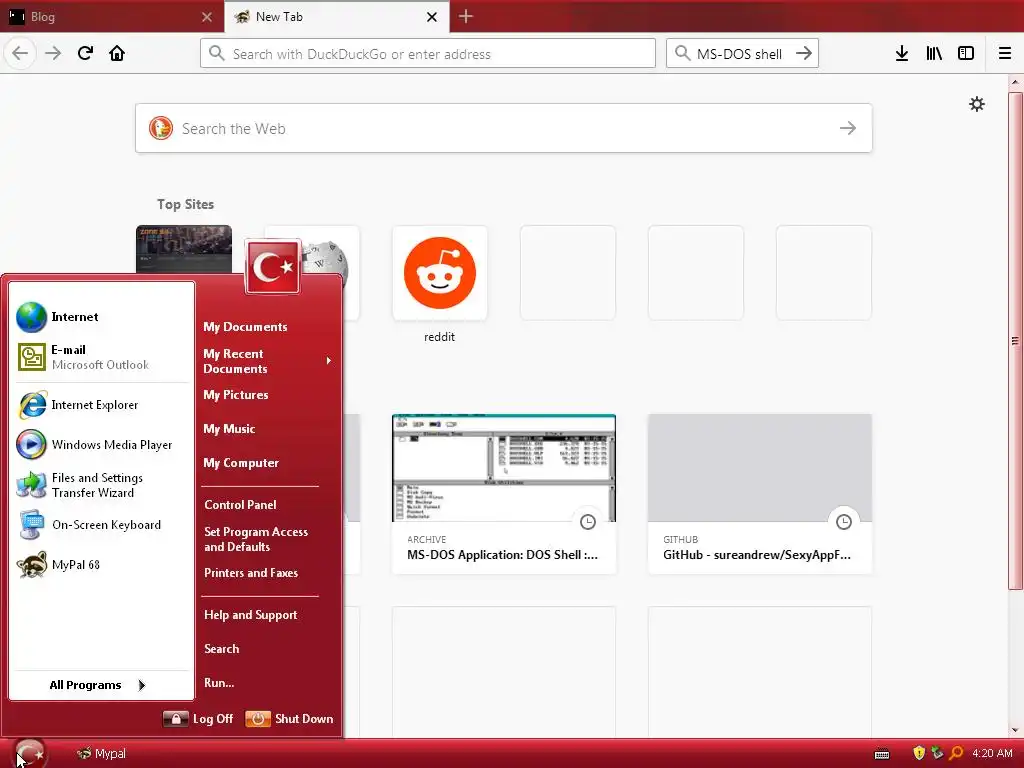Open the keyboard icon in system tray

click(882, 754)
